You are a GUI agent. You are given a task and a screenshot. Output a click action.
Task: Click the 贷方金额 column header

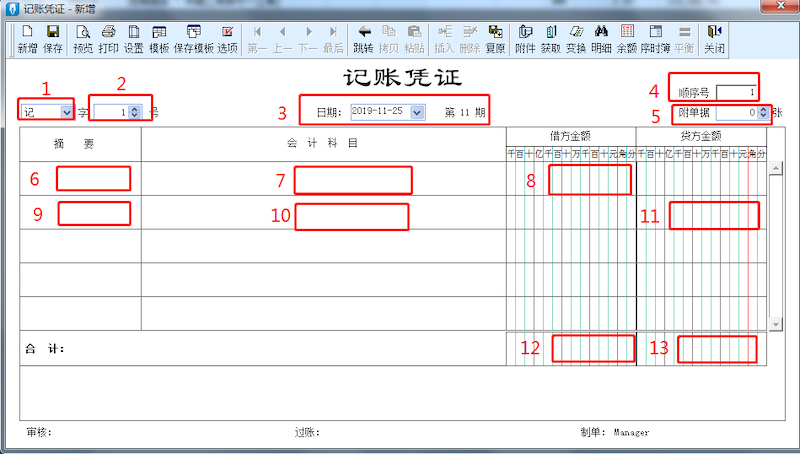pyautogui.click(x=701, y=136)
